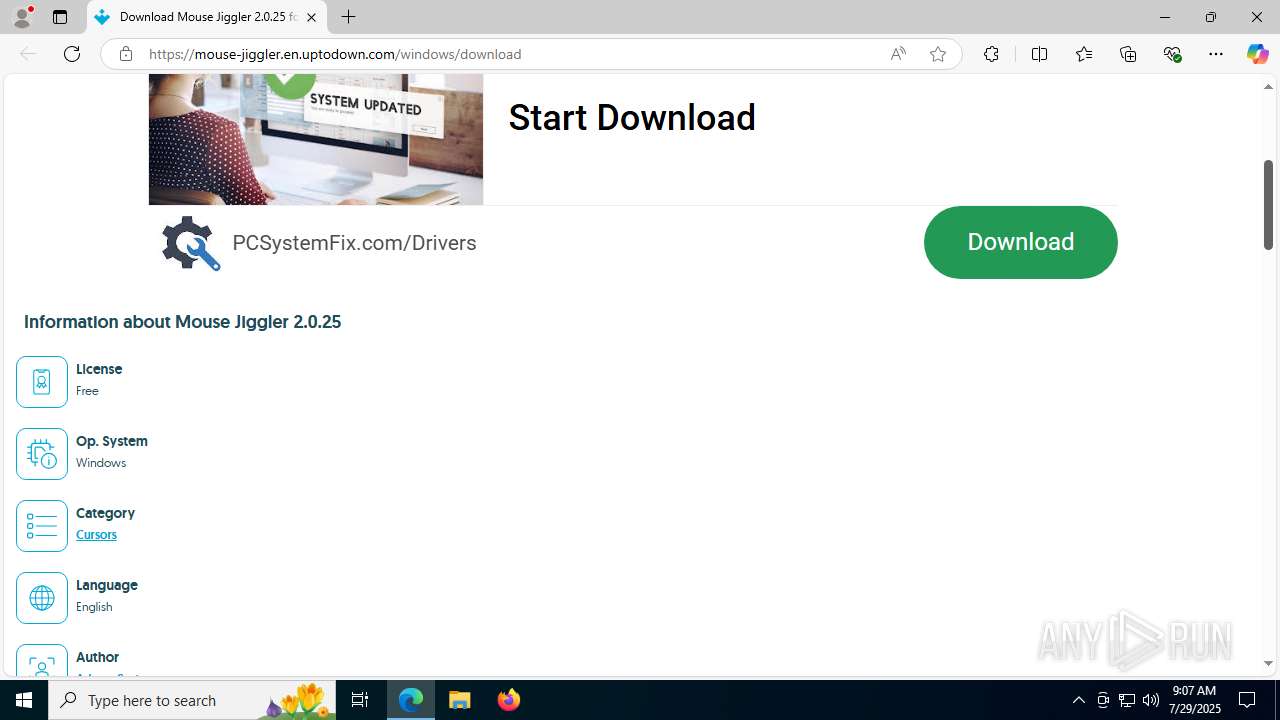Add page to favorites star icon
This screenshot has height=720, width=1280.
(937, 54)
